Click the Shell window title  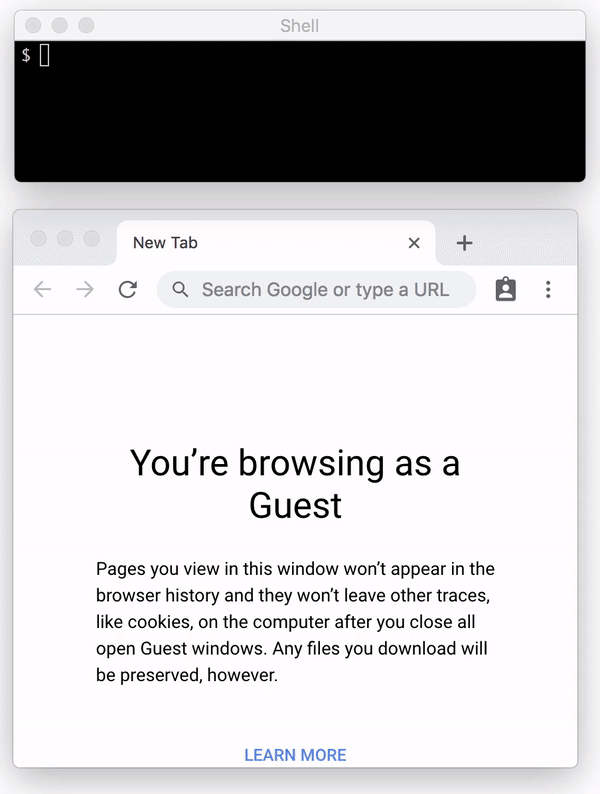300,25
